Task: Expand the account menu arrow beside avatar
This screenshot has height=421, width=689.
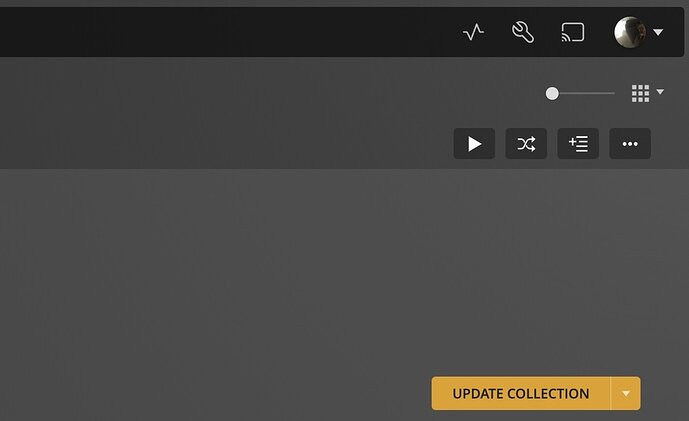Action: tap(658, 32)
